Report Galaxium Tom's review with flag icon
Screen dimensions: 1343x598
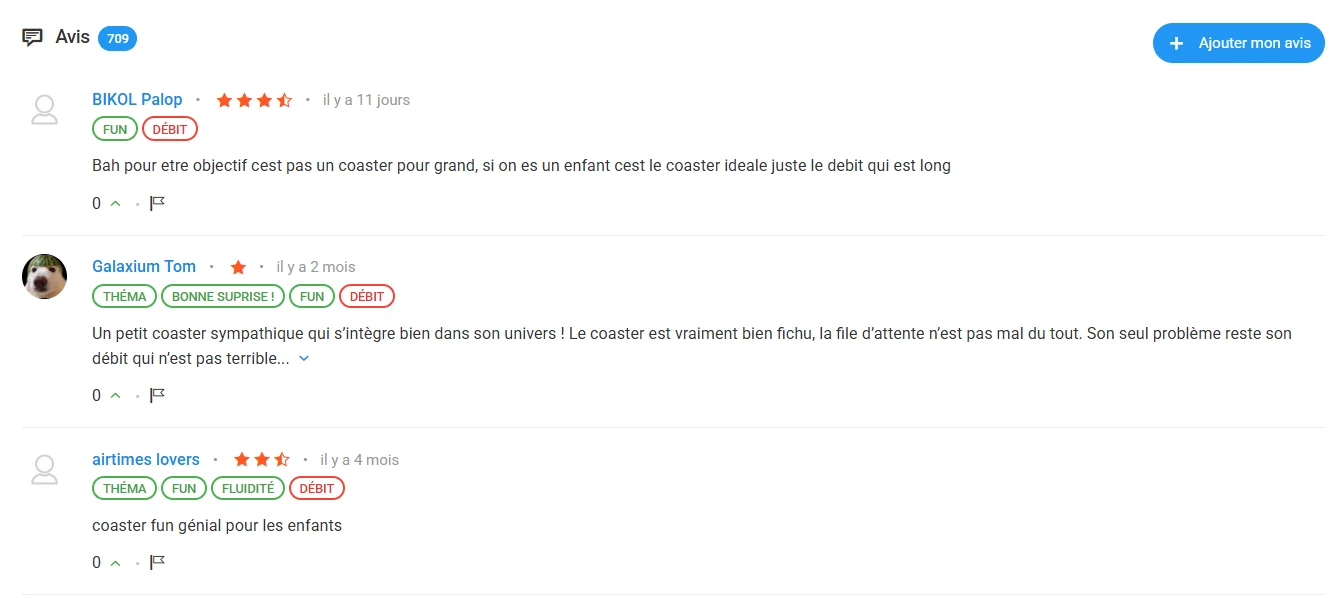click(157, 396)
